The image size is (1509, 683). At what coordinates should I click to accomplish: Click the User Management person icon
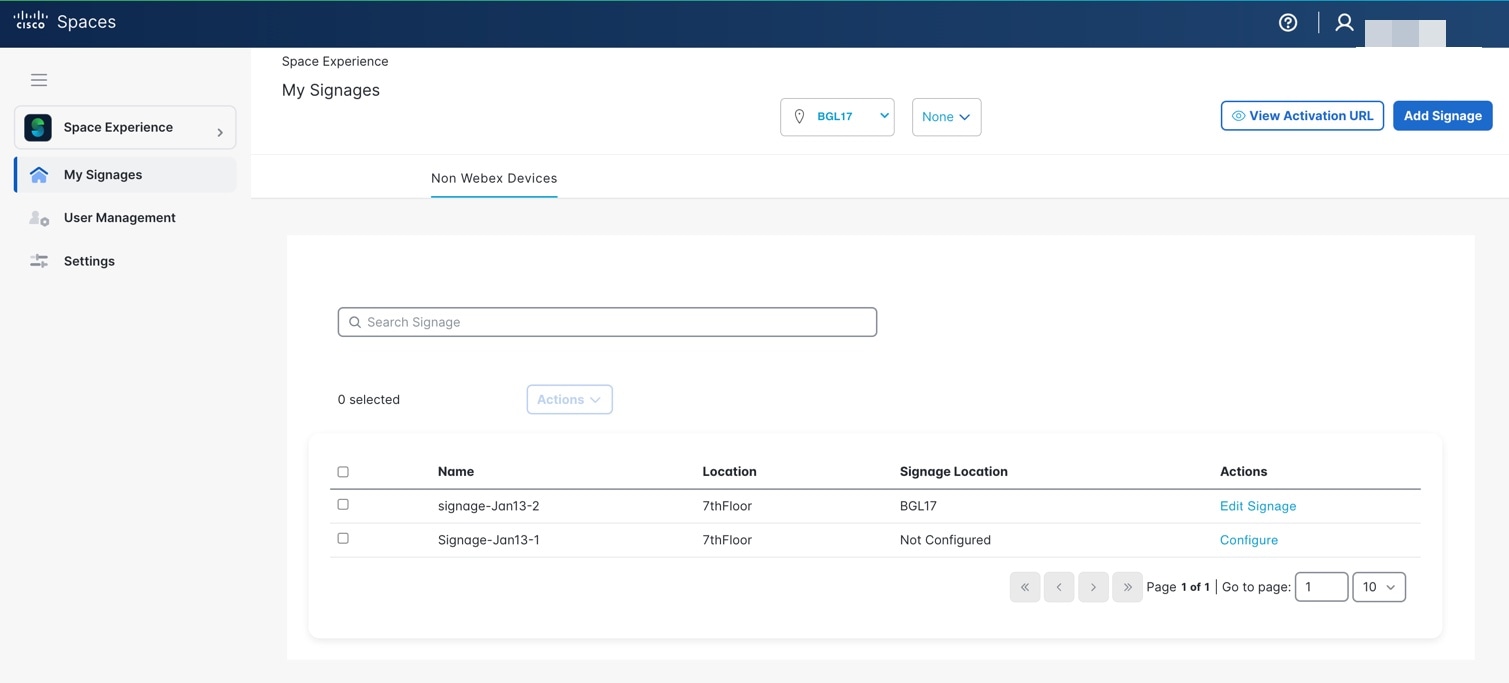[x=39, y=218]
